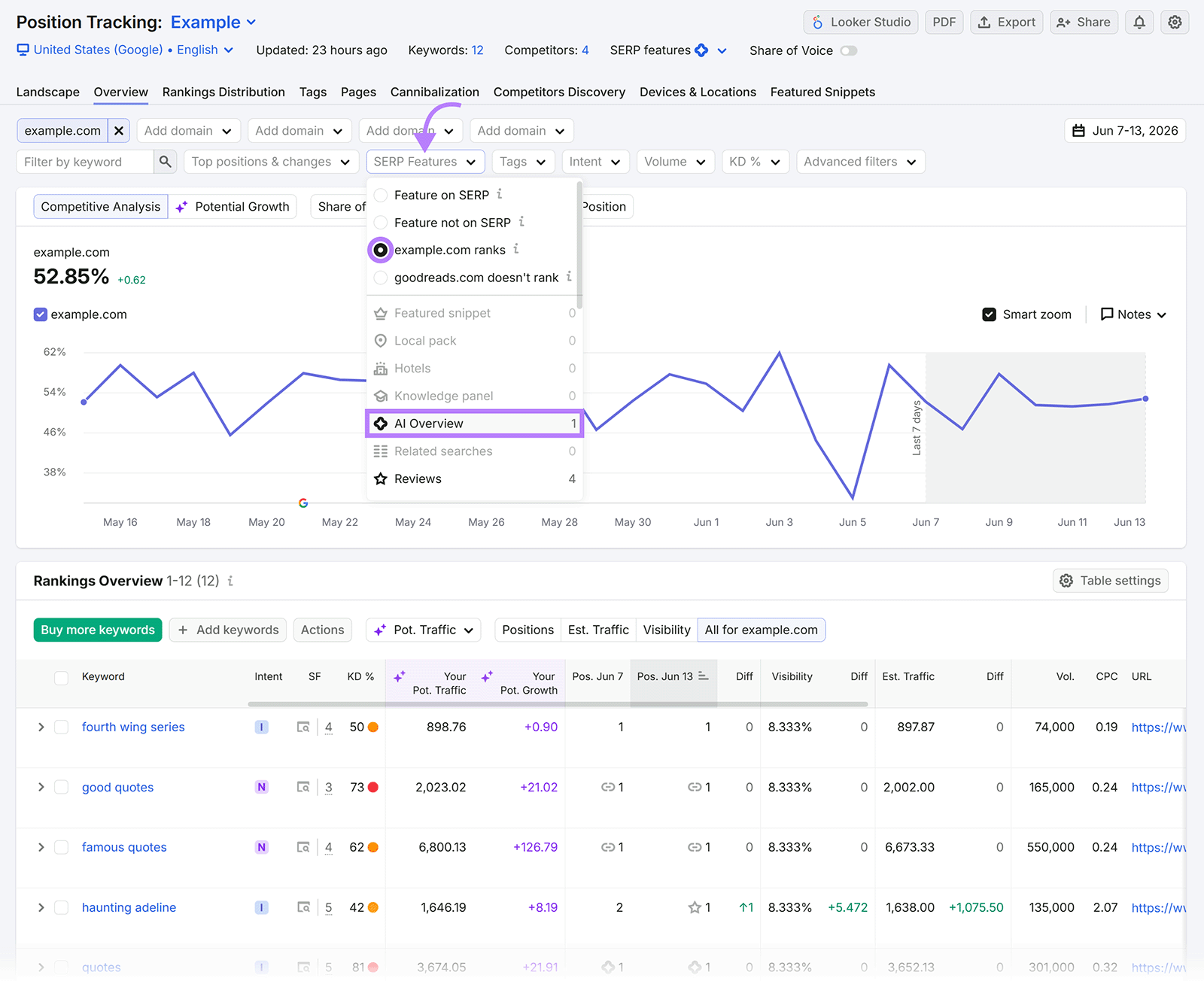The height and width of the screenshot is (984, 1204).
Task: Click info icon beside example.com ranks
Action: [516, 249]
